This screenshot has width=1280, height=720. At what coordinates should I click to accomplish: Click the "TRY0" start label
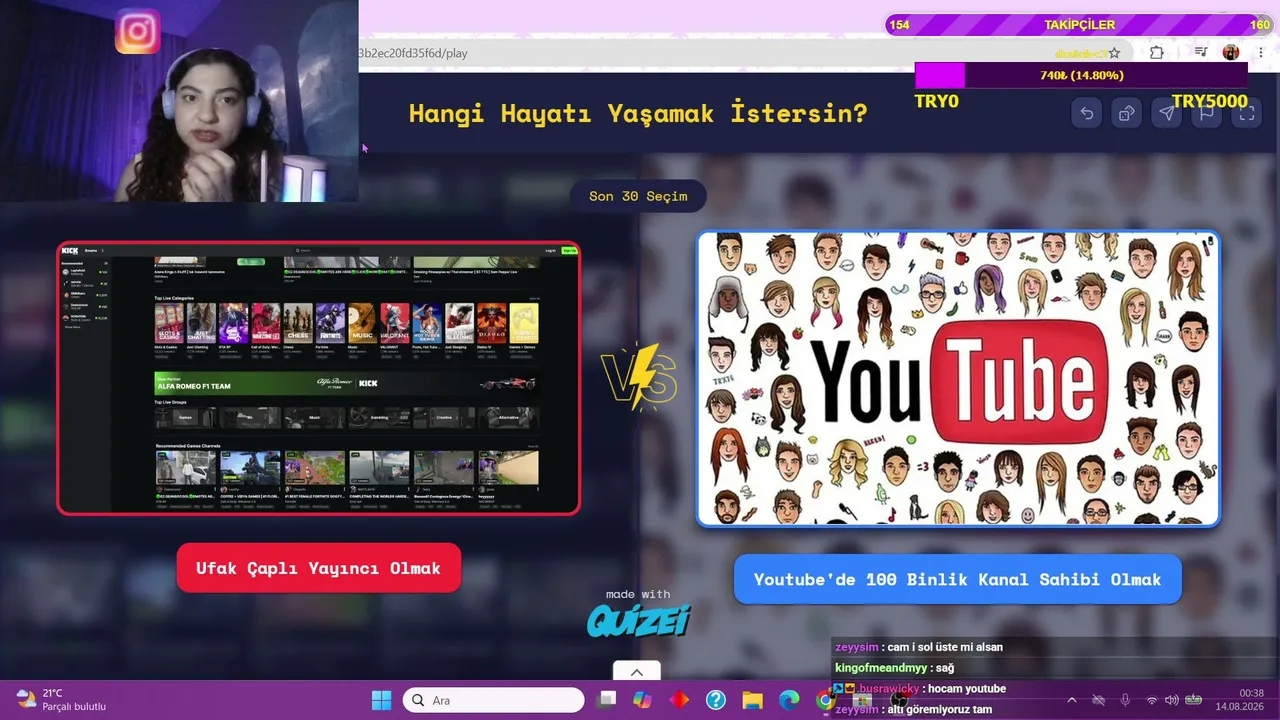point(937,101)
